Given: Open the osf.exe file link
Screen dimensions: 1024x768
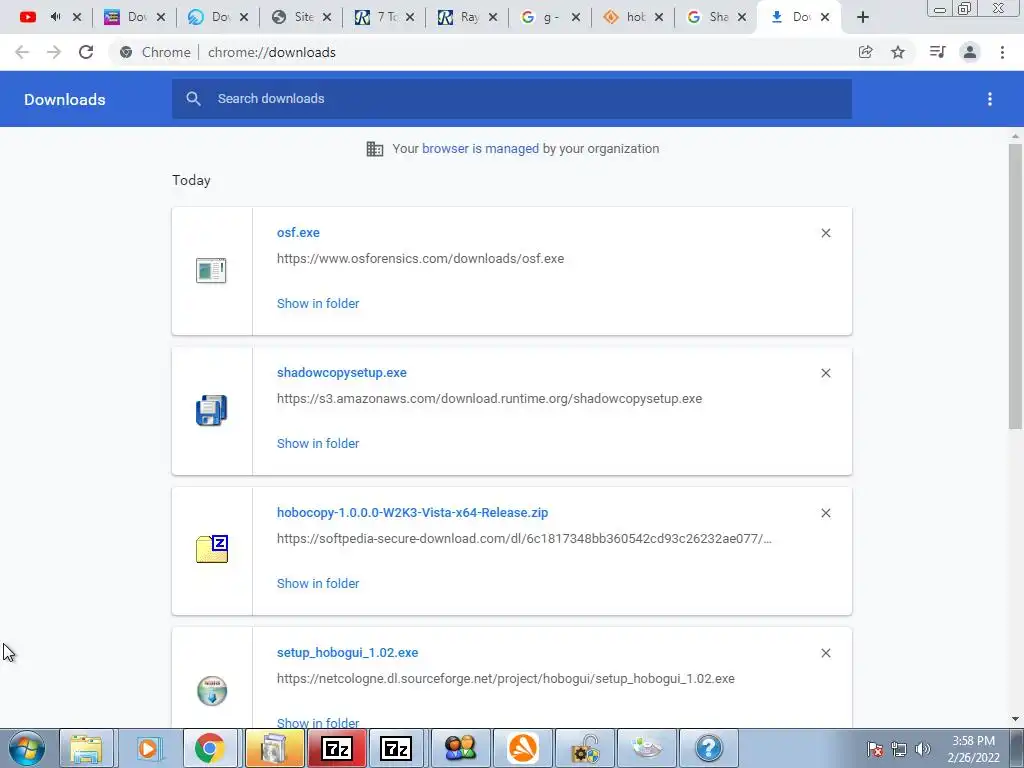Looking at the screenshot, I should click(x=298, y=232).
